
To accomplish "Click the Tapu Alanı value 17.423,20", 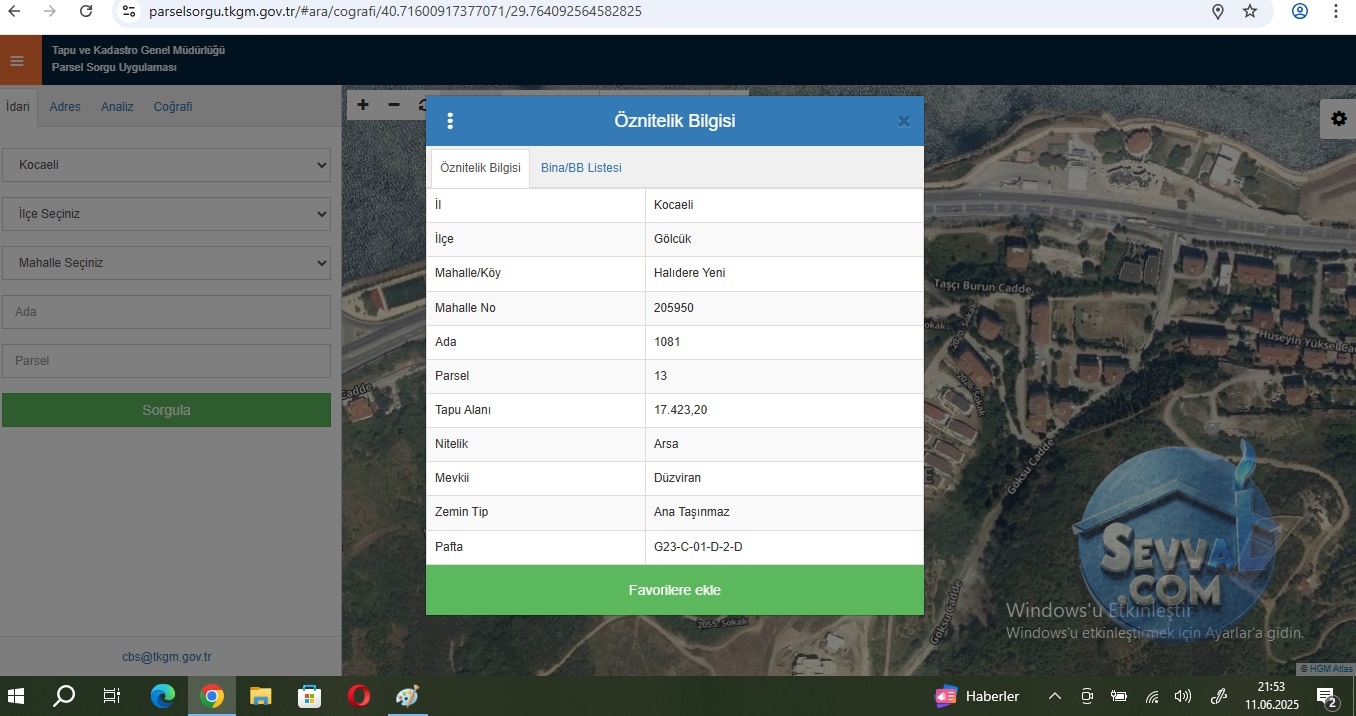I will (x=680, y=410).
